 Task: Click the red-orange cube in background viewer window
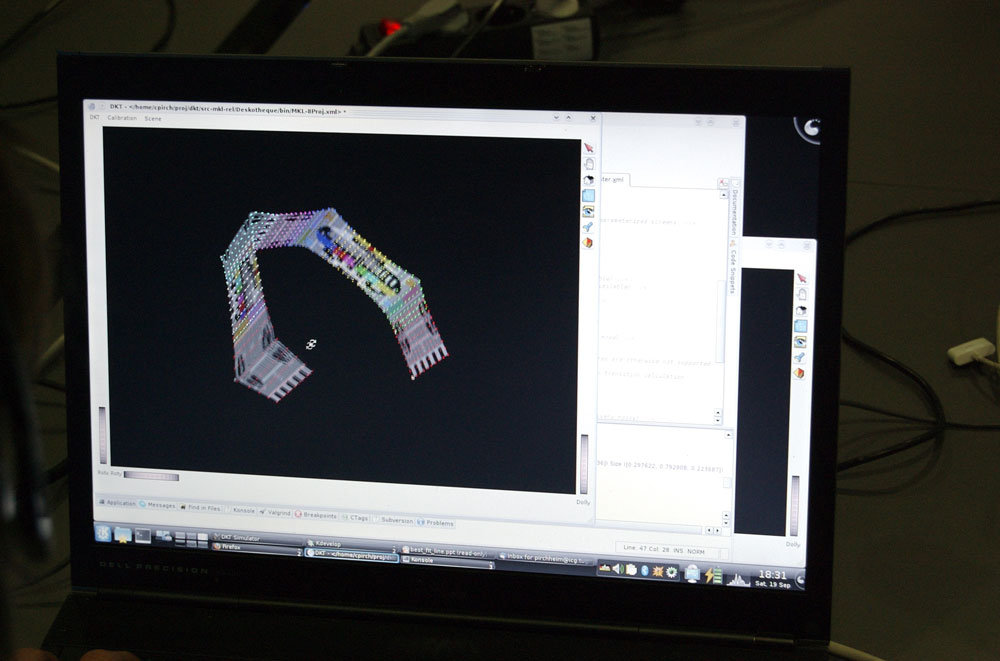[x=800, y=373]
